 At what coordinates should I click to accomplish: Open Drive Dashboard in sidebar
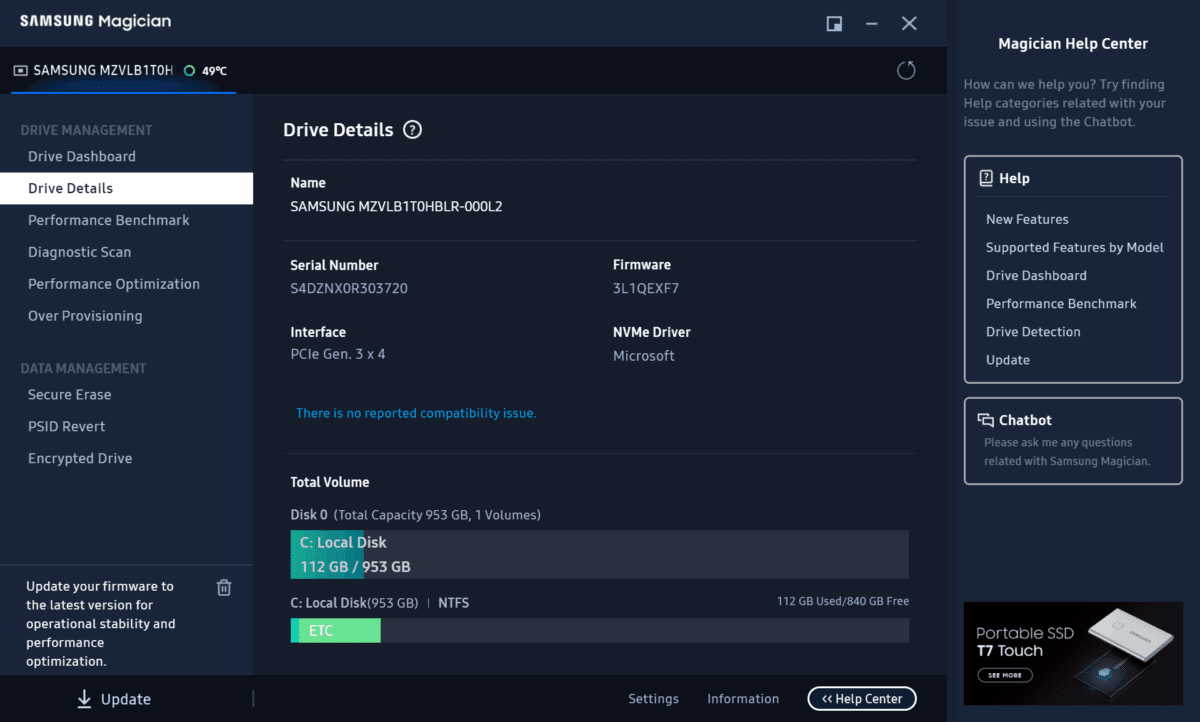pyautogui.click(x=82, y=156)
